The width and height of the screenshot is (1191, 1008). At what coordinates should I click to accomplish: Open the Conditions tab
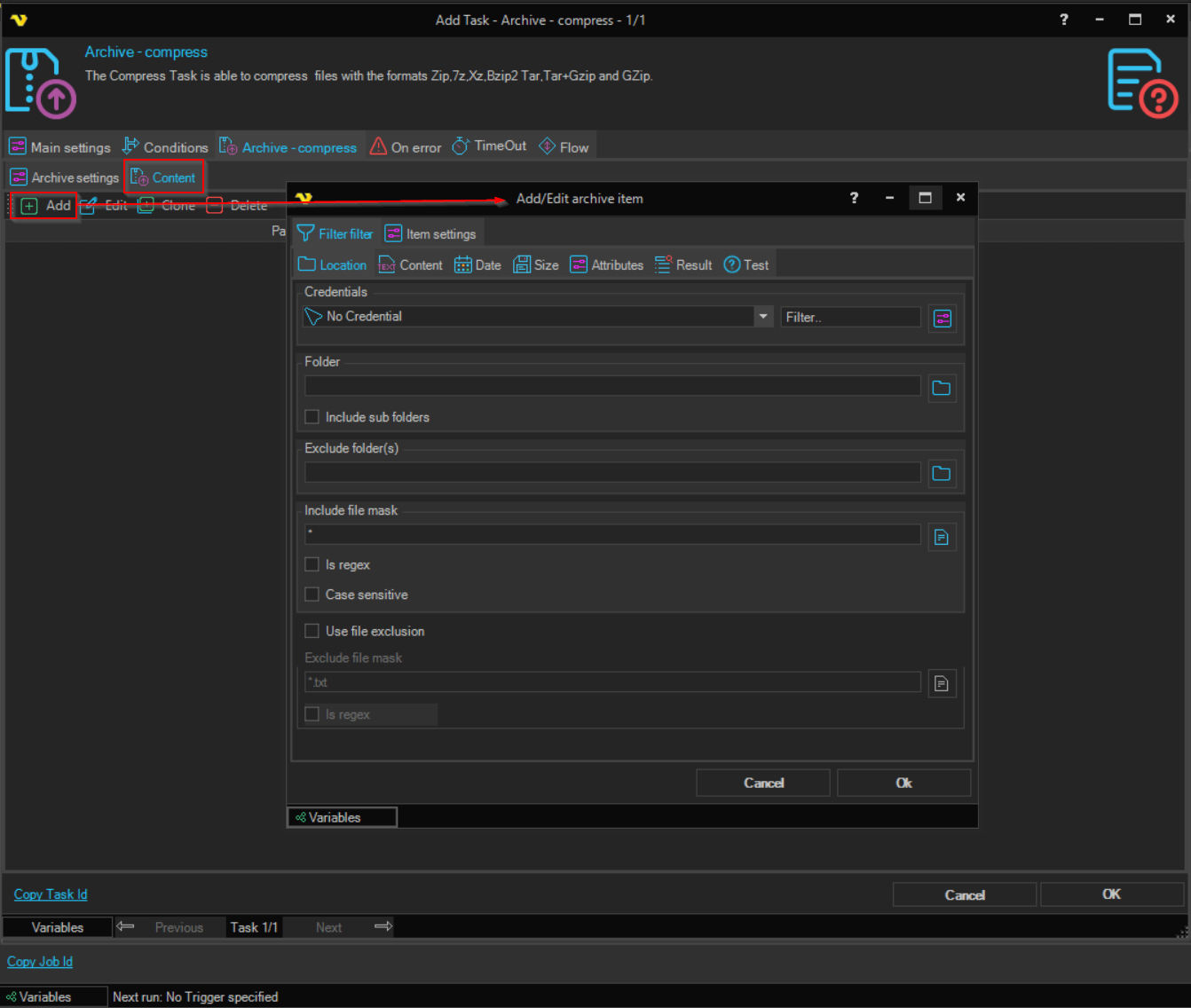[165, 147]
